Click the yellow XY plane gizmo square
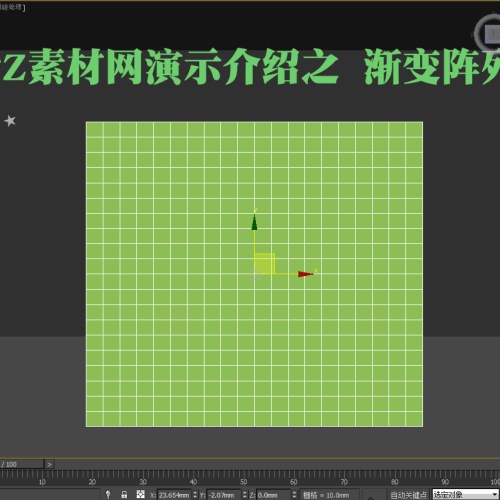500x500 pixels. (x=265, y=263)
